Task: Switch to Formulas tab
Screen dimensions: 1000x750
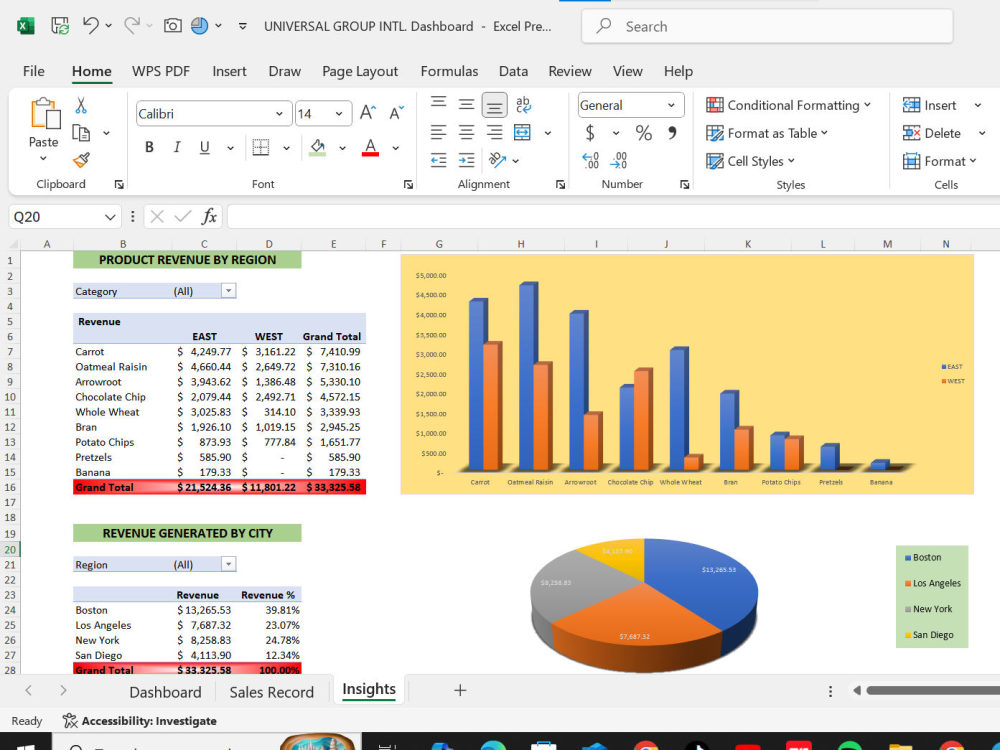Action: click(449, 71)
